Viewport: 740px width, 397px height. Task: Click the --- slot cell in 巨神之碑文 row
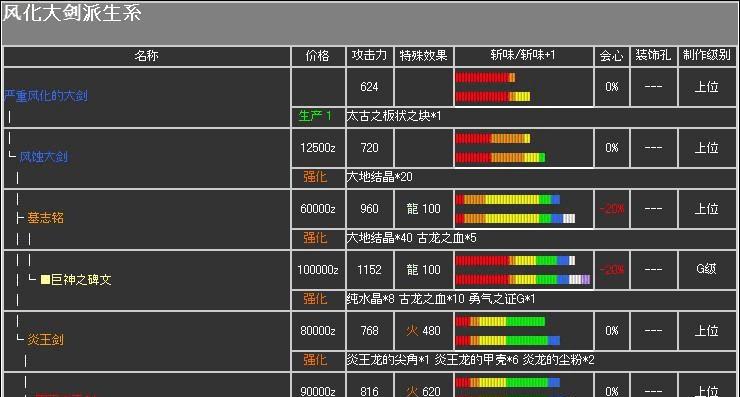[653, 270]
